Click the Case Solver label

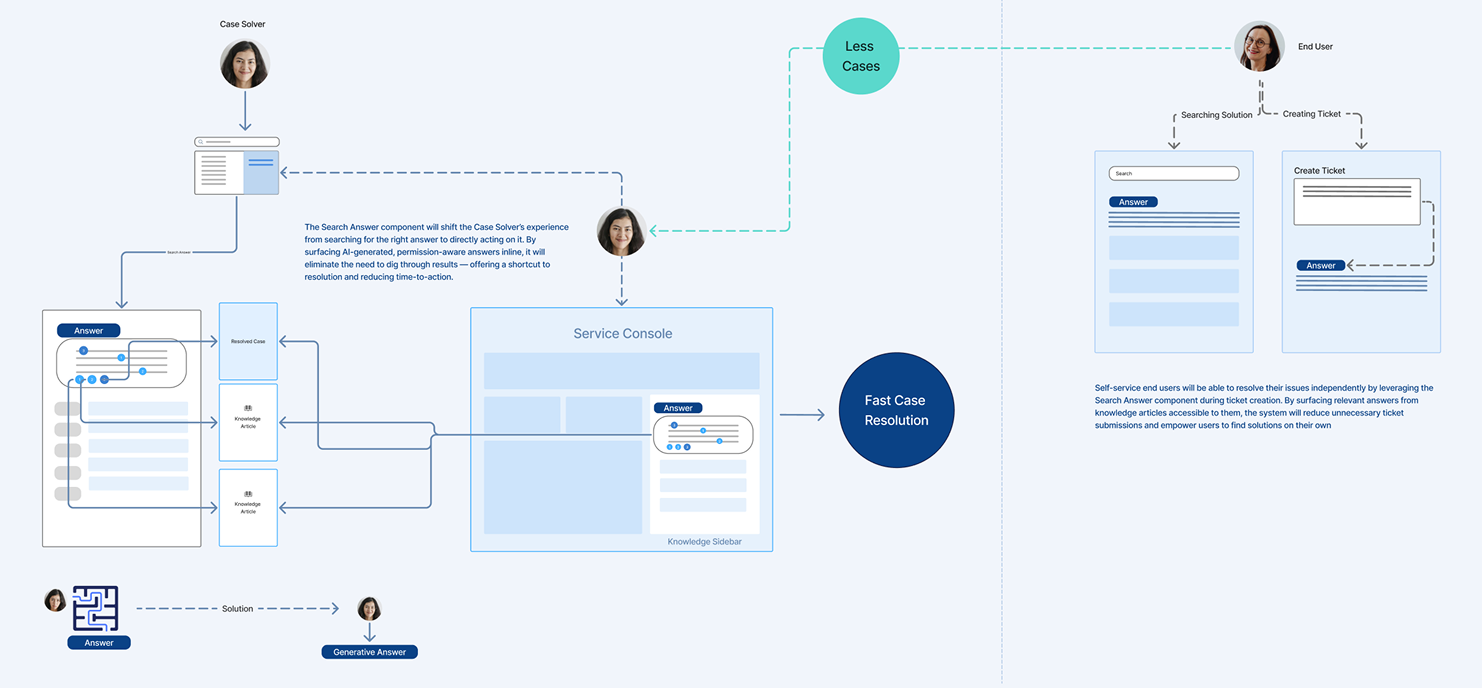tap(243, 24)
